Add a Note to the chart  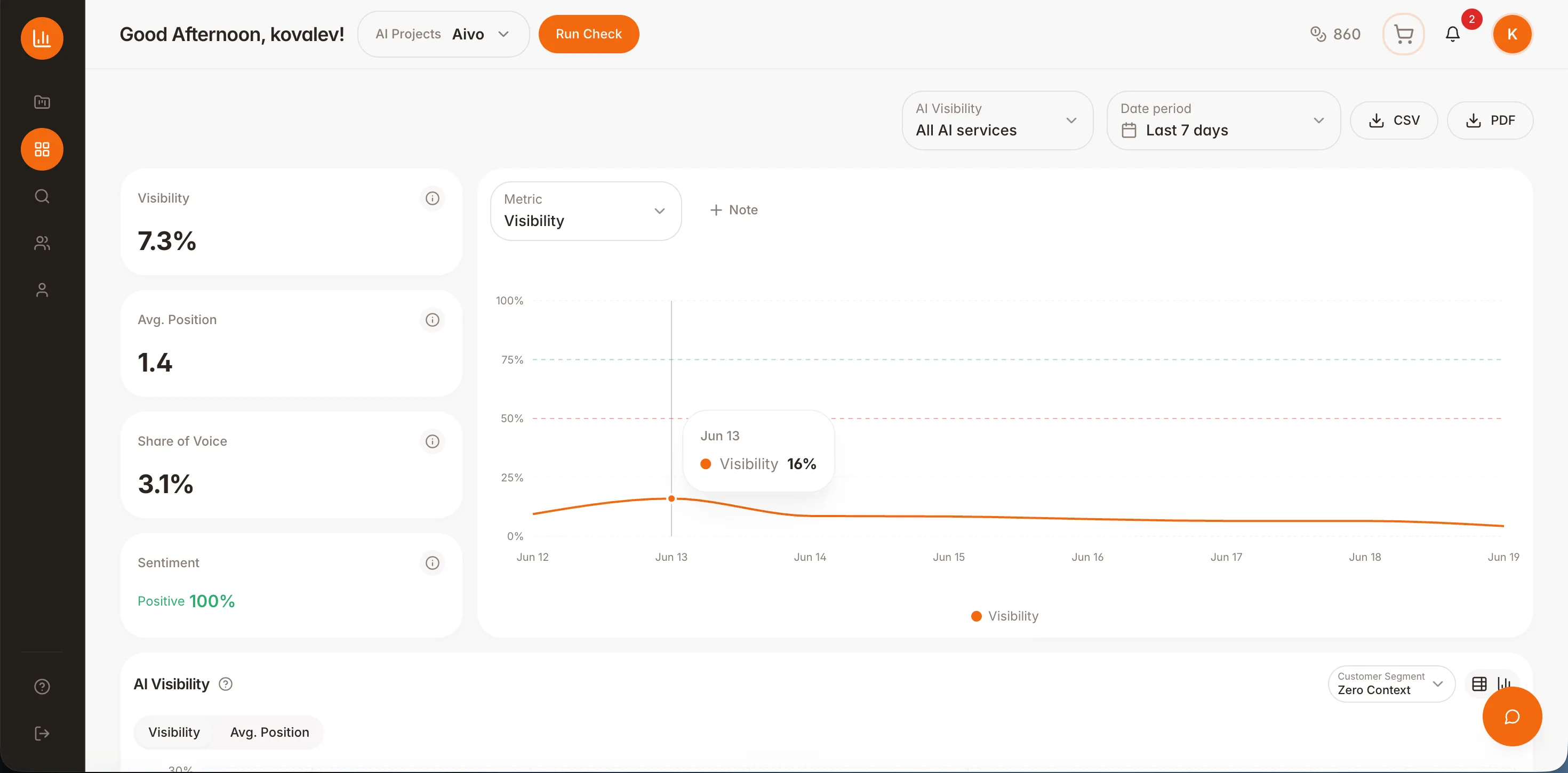pyautogui.click(x=733, y=210)
